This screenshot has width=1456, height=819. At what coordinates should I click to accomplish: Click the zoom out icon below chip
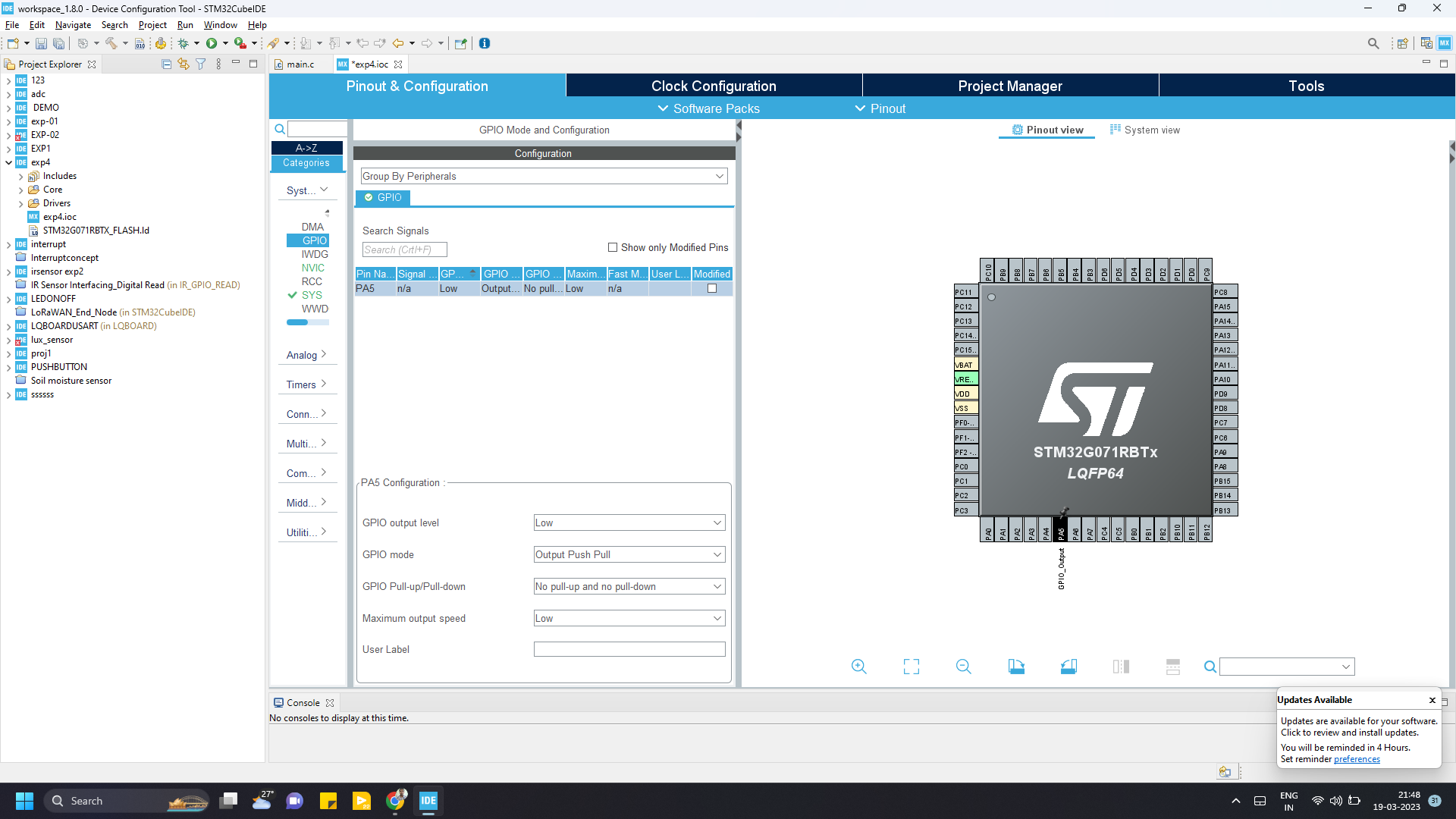(x=963, y=667)
